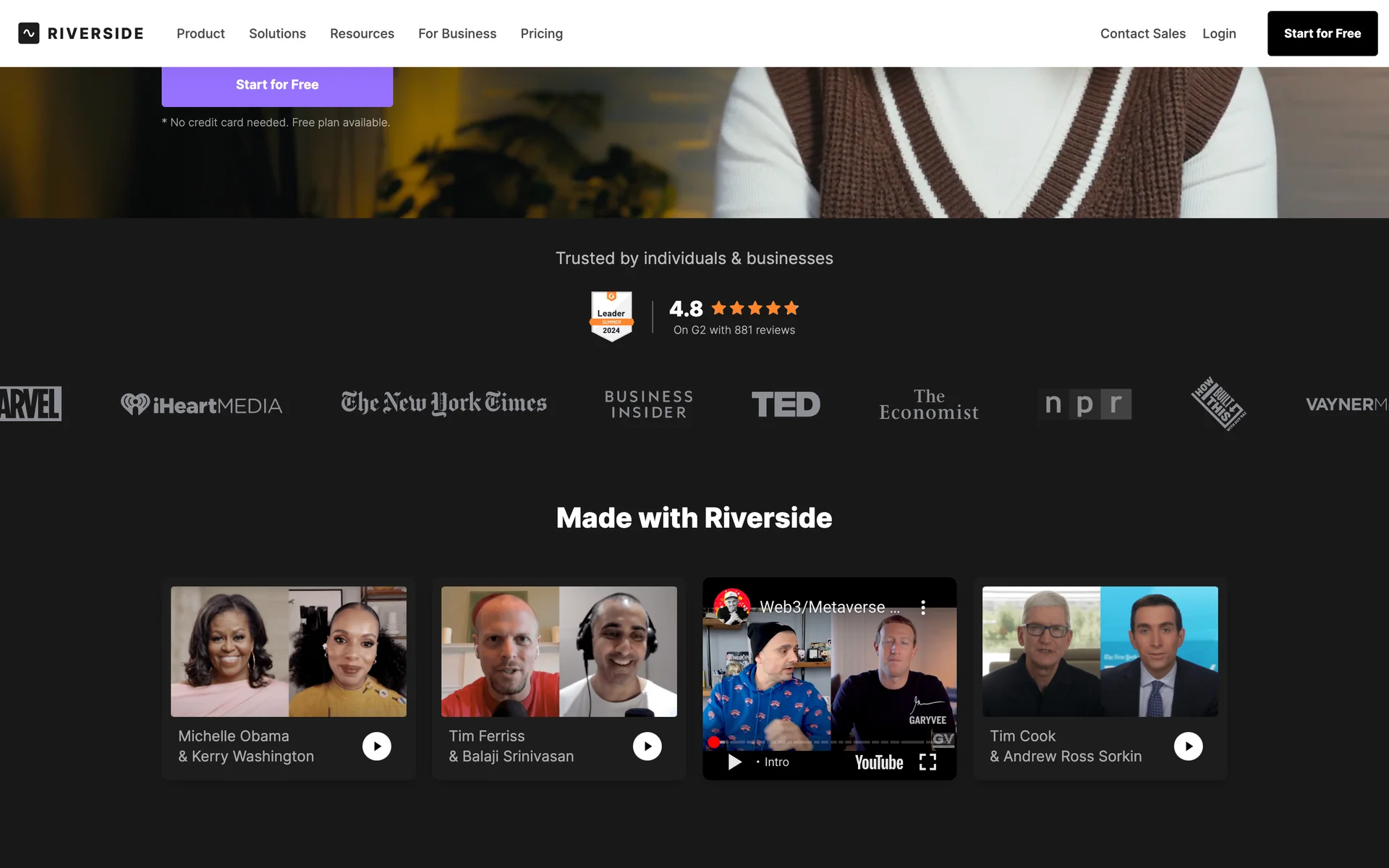Open the Pricing page

click(x=541, y=33)
